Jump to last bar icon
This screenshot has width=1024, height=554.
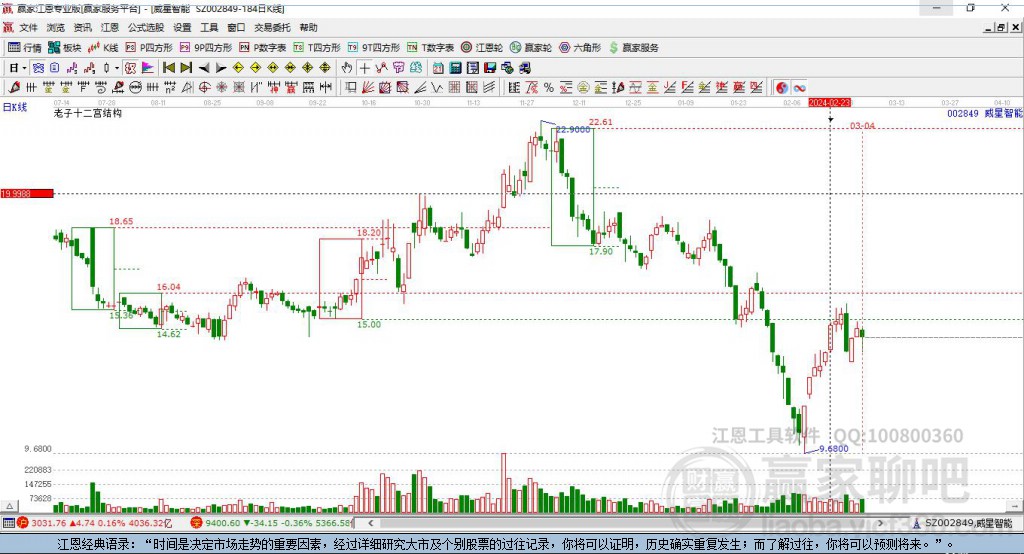pos(186,68)
